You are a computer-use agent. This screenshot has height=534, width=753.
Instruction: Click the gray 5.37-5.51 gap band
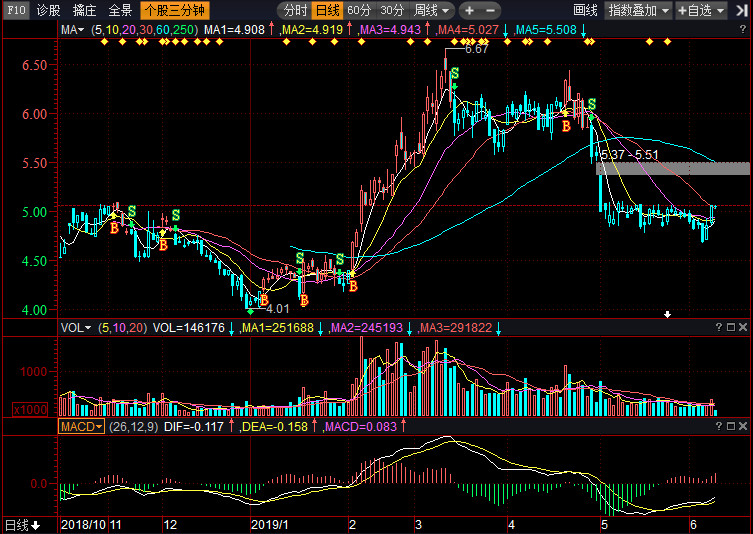coord(672,169)
